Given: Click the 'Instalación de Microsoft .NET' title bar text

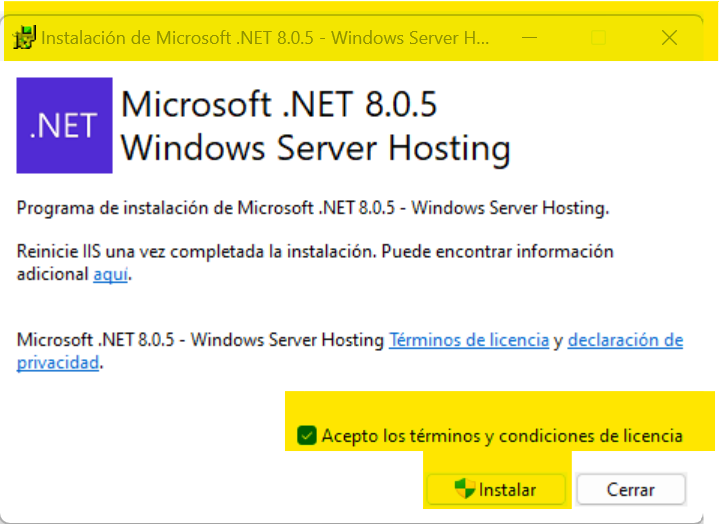Looking at the screenshot, I should point(265,39).
